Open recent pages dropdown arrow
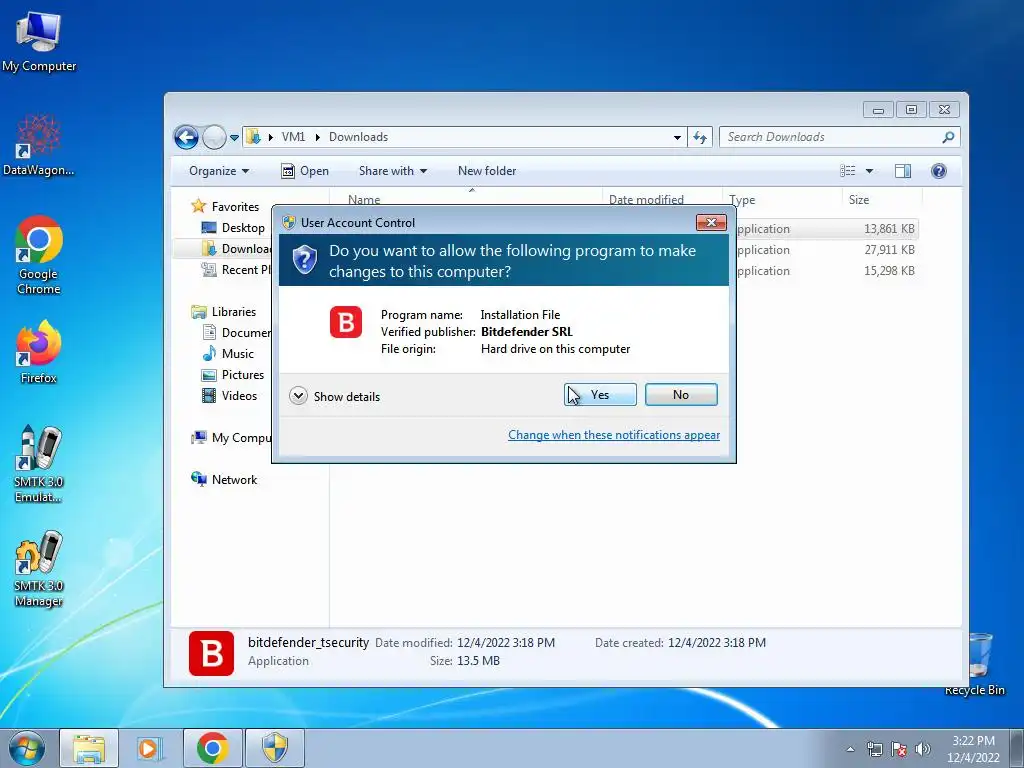1024x768 pixels. [x=234, y=138]
